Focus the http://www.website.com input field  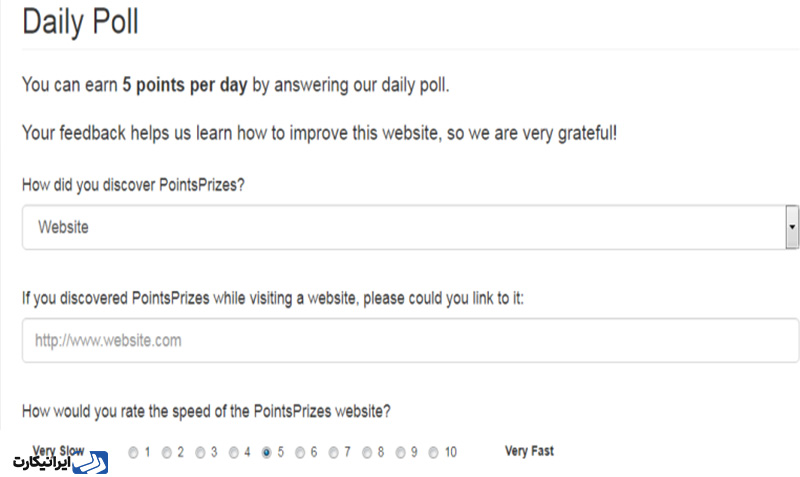tap(410, 340)
